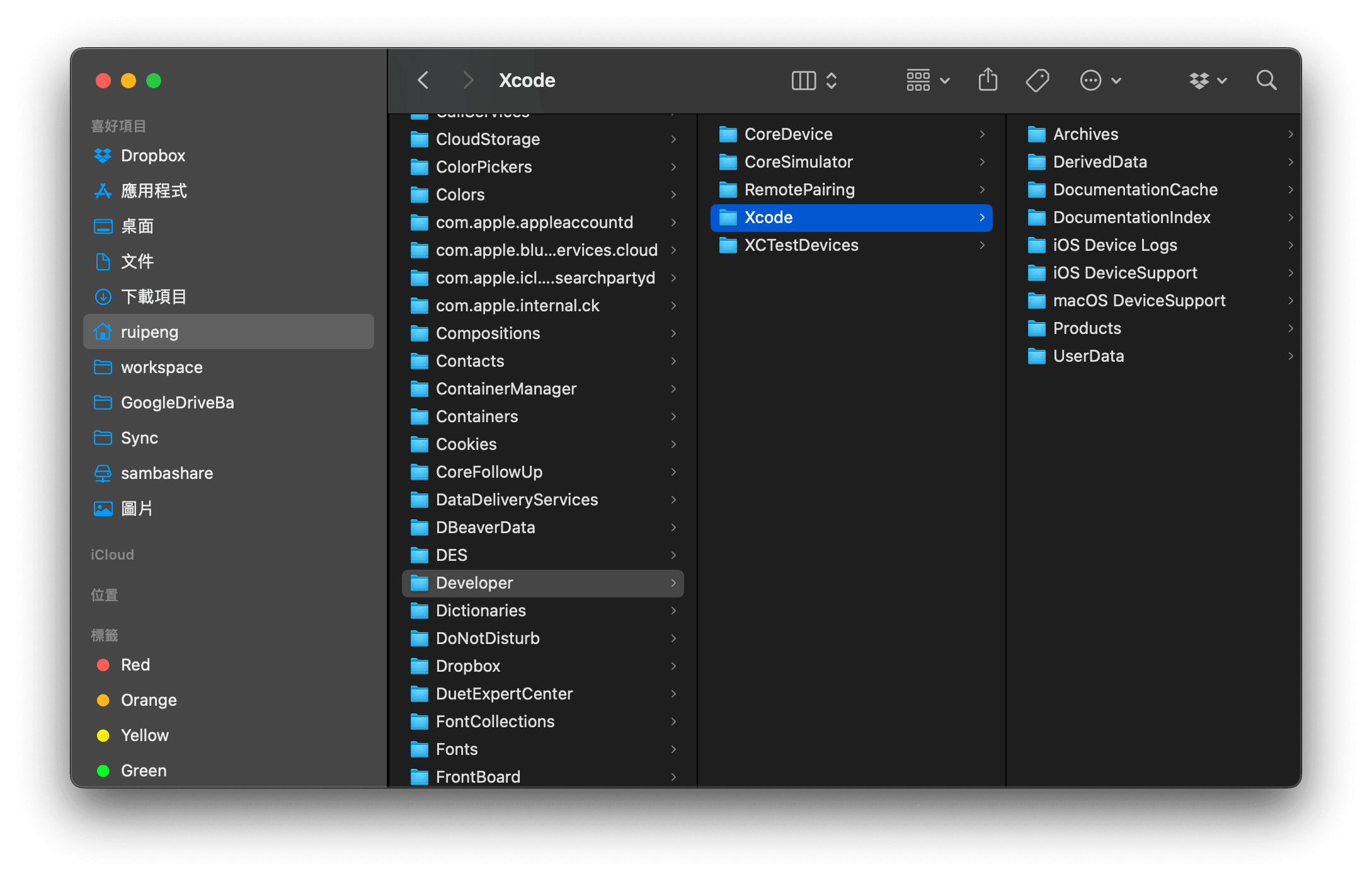Select the DoNotDisturb folder
Viewport: 1372px width, 881px height.
point(543,638)
